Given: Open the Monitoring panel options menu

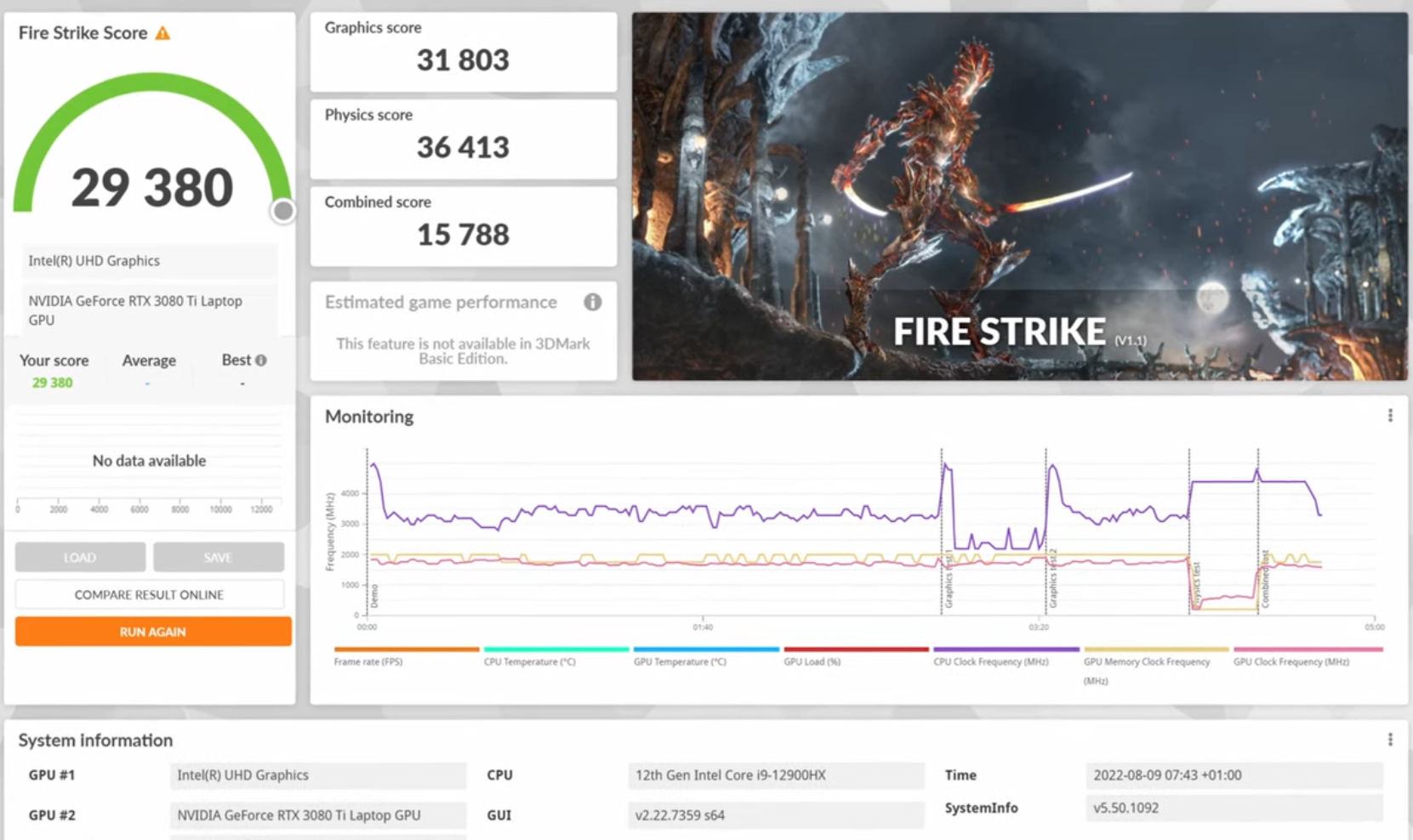Looking at the screenshot, I should [1390, 416].
